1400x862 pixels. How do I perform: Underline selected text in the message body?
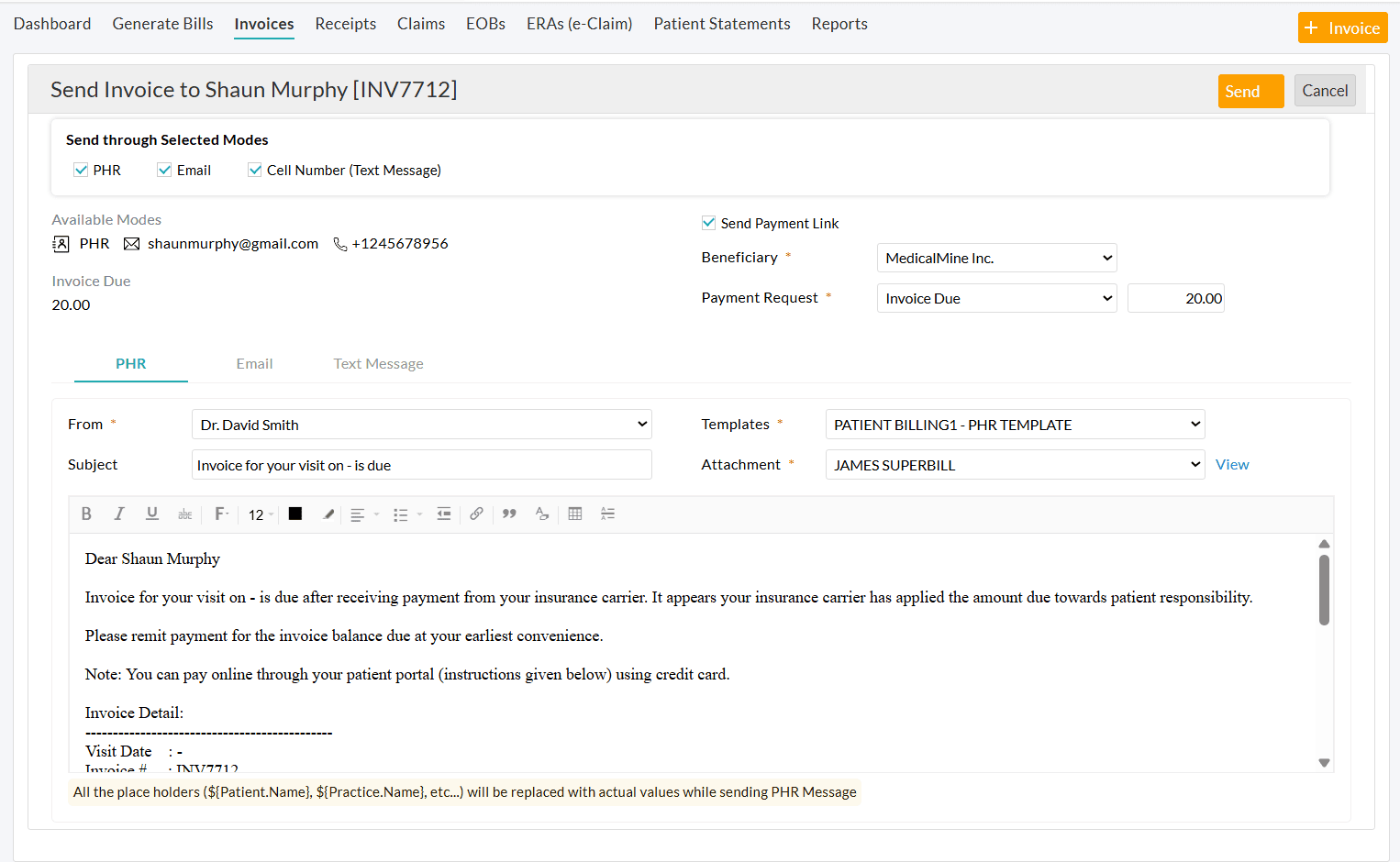pyautogui.click(x=152, y=514)
